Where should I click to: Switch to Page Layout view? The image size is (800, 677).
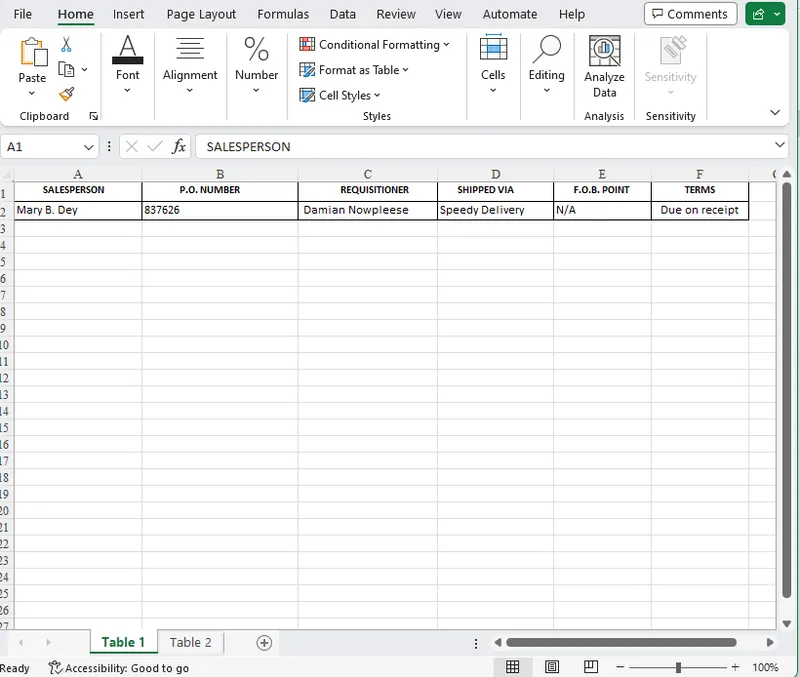pyautogui.click(x=552, y=667)
